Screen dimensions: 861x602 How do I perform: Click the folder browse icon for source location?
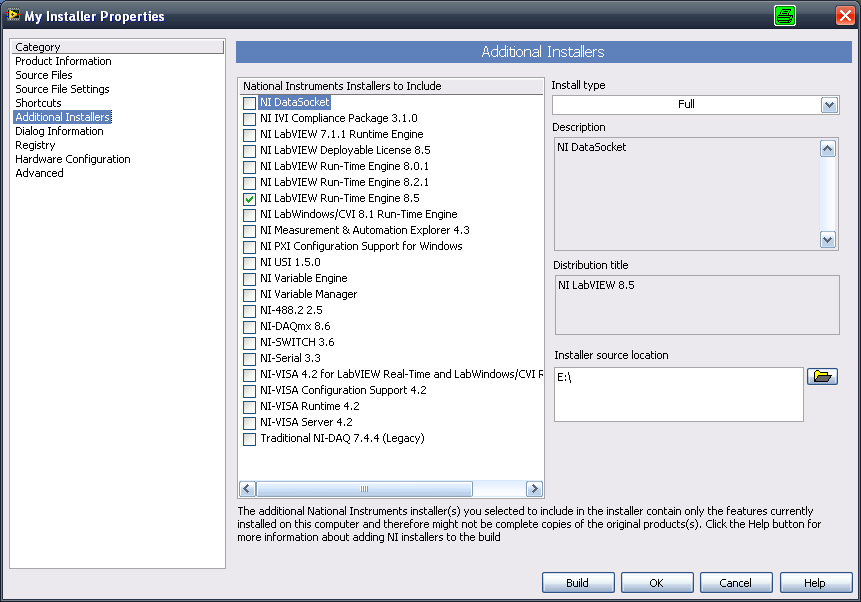822,376
